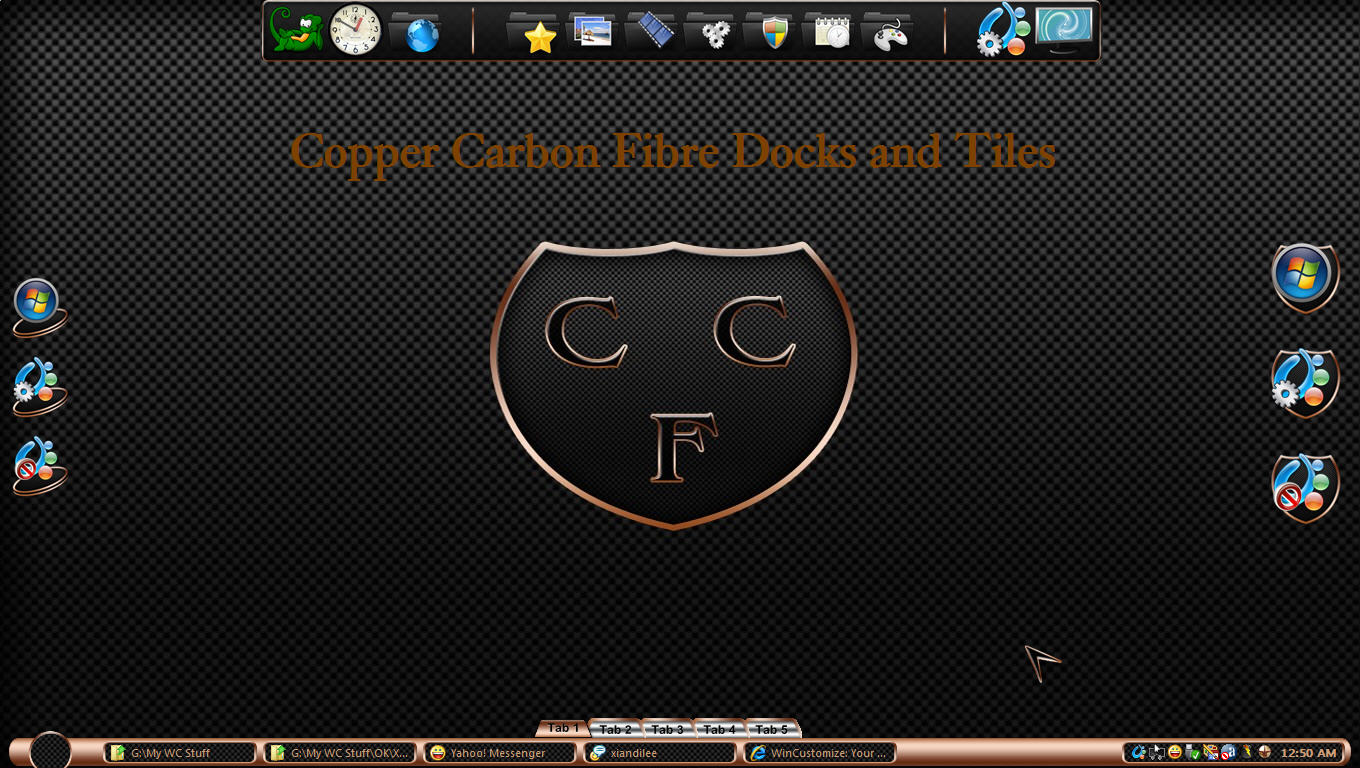This screenshot has width=1360, height=768.
Task: Open the Yahoo! Messenger taskbar button
Action: pyautogui.click(x=497, y=753)
